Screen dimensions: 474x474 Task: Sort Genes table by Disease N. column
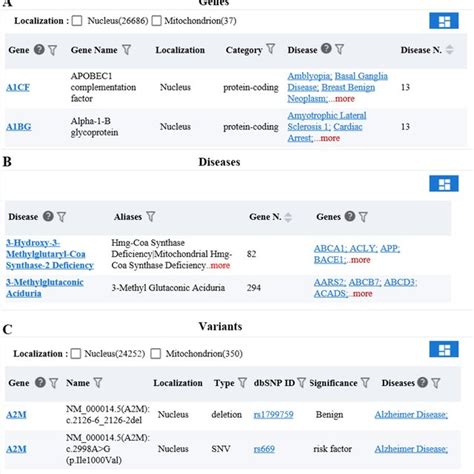(450, 50)
